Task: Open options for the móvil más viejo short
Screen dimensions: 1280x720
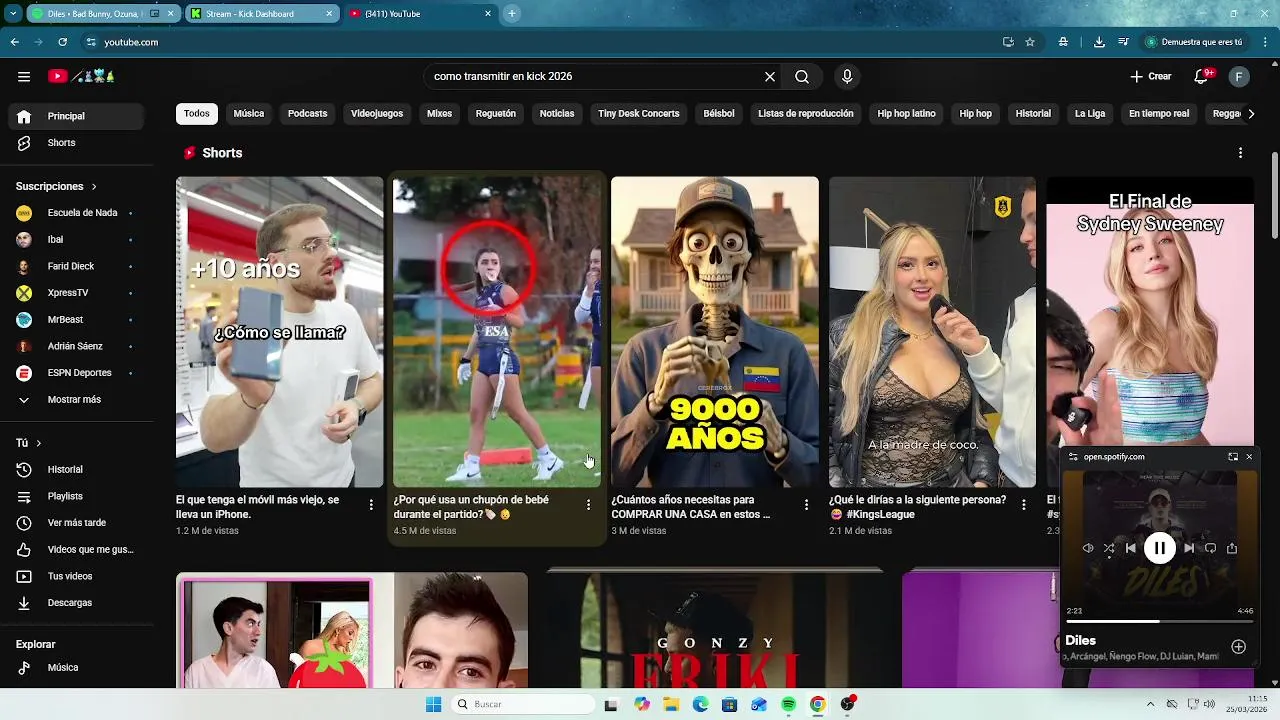Action: click(371, 505)
